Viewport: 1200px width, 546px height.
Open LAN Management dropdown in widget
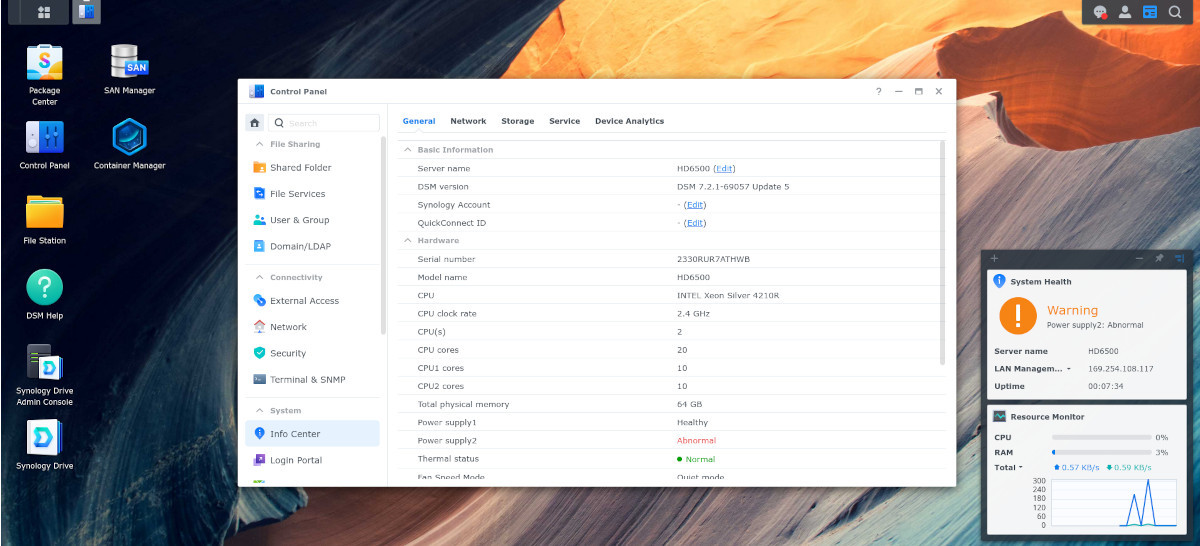[1032, 369]
